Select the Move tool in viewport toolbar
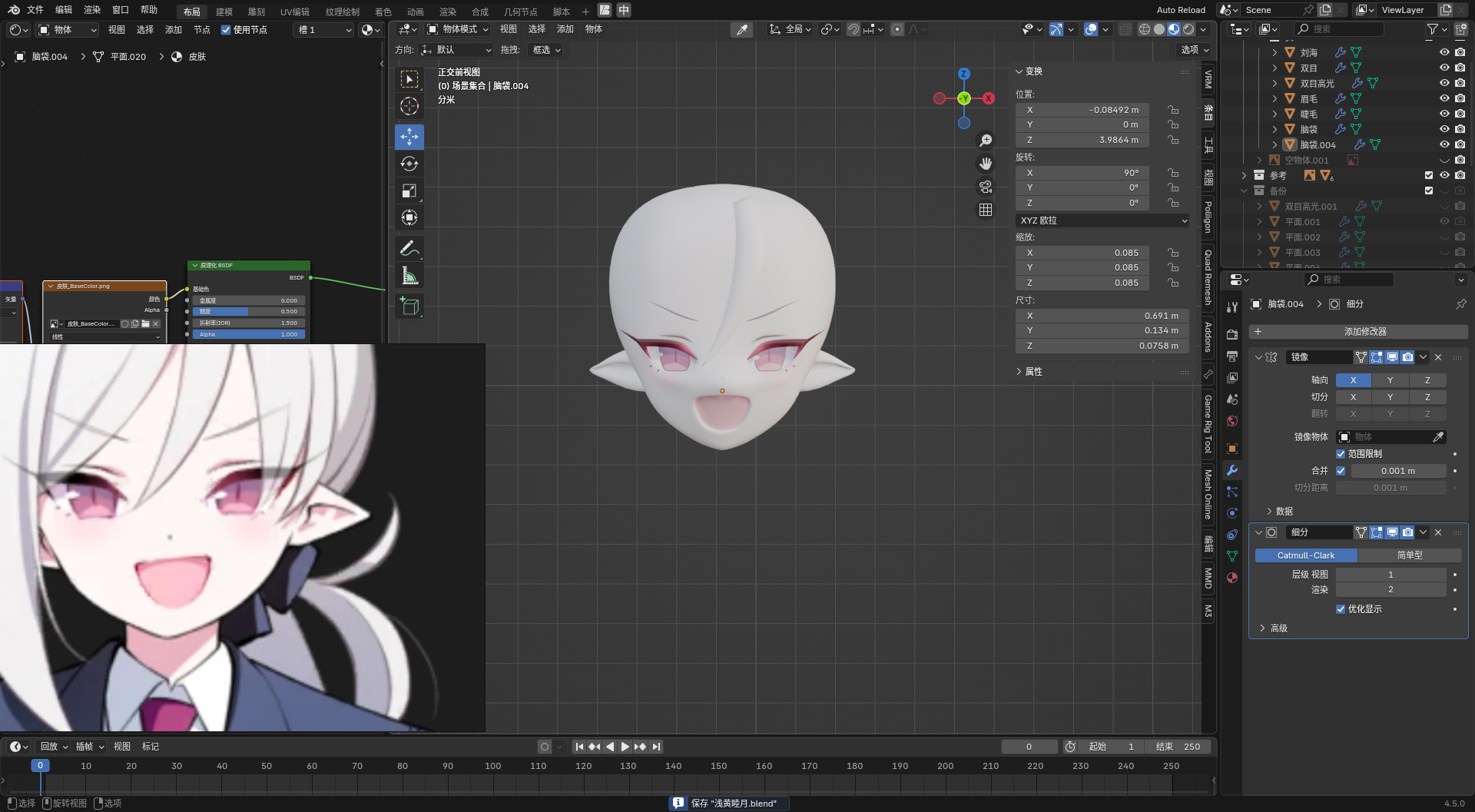This screenshot has width=1475, height=812. tap(409, 137)
